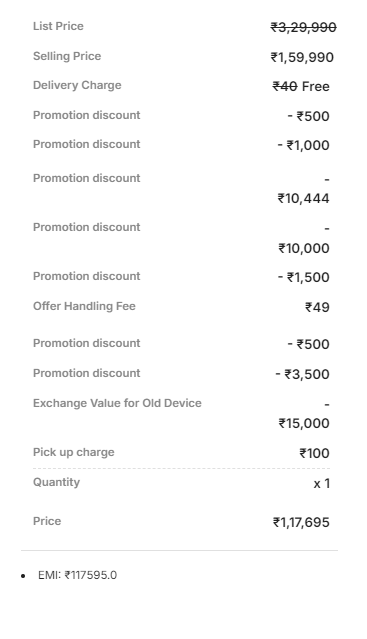
Task: Click the Offer Handling Fee label
Action: pyautogui.click(x=84, y=306)
